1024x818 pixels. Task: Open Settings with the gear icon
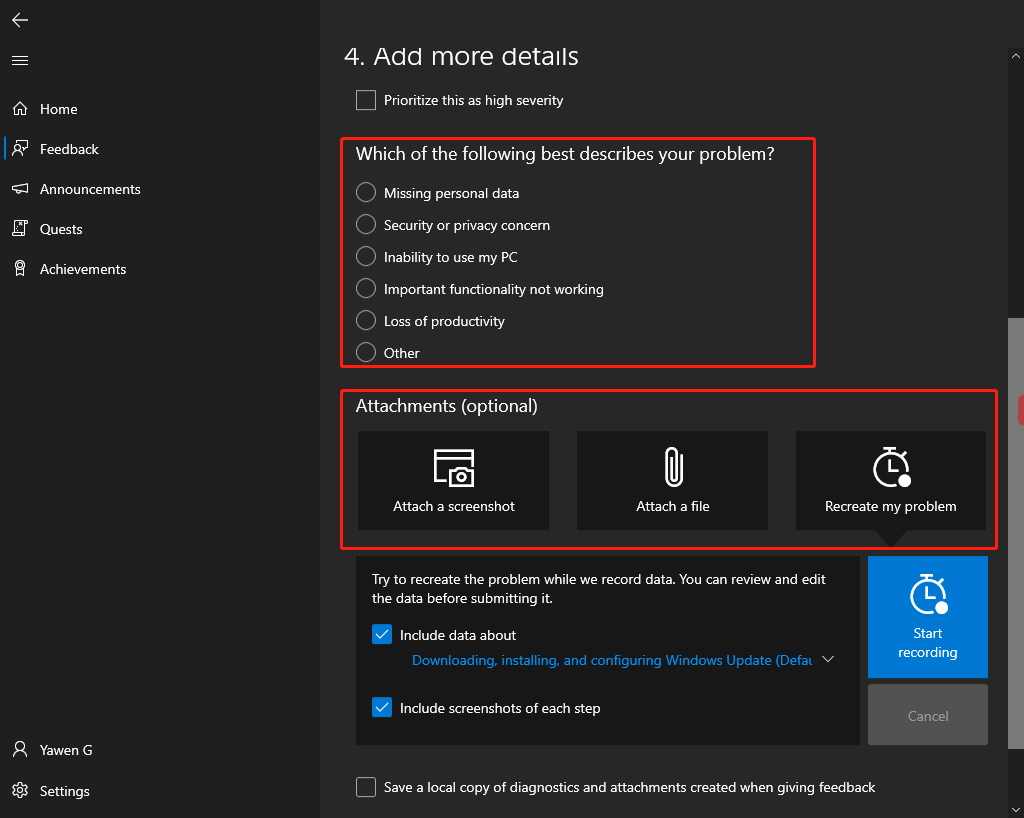pyautogui.click(x=20, y=791)
